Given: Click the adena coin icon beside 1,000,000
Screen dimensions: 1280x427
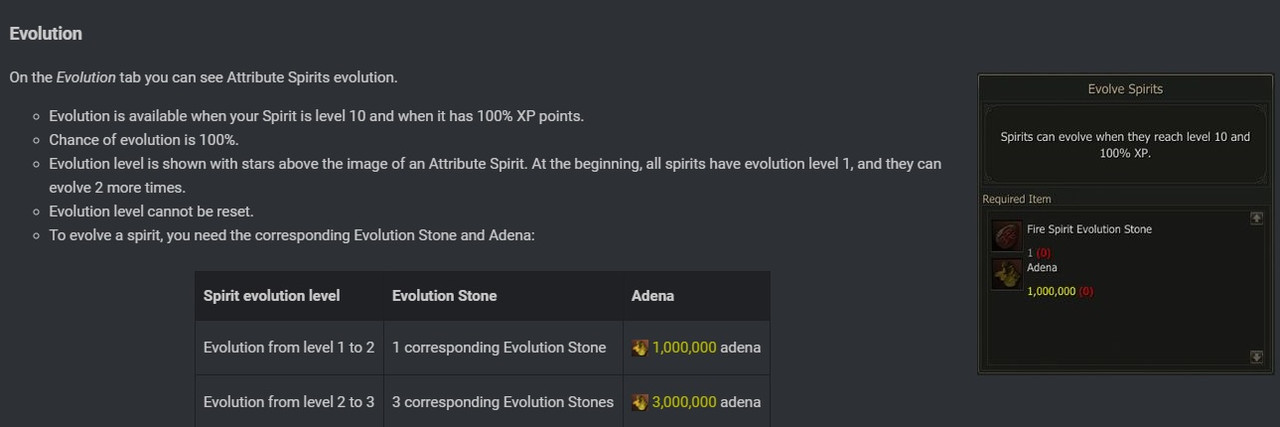Looking at the screenshot, I should [641, 348].
